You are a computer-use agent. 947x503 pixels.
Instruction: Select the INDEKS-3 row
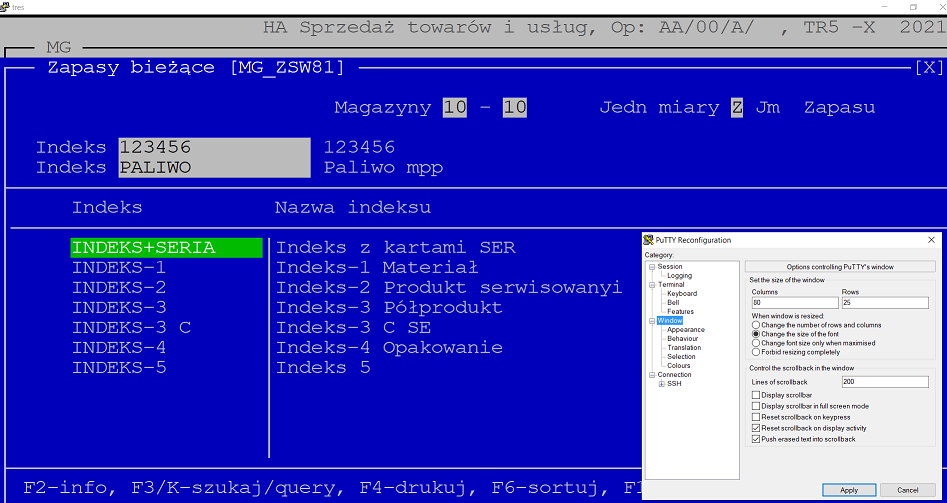[x=119, y=307]
